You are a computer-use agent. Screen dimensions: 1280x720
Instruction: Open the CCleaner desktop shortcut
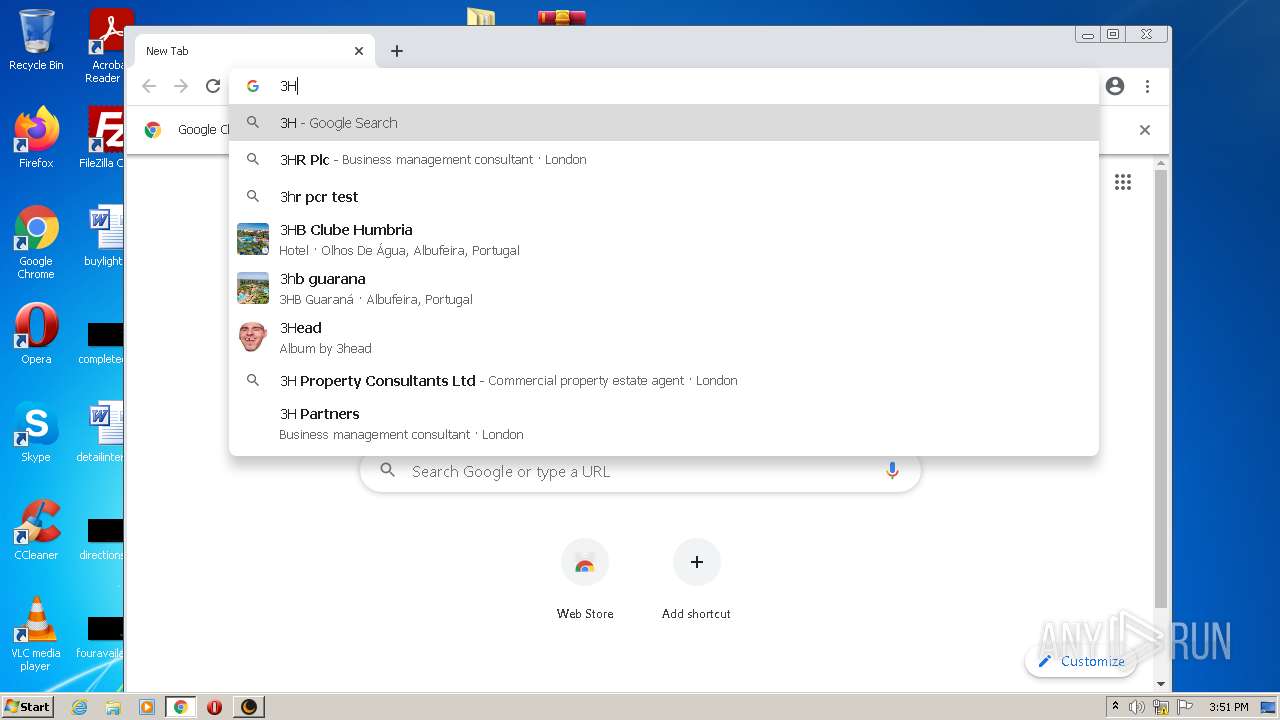coord(36,530)
